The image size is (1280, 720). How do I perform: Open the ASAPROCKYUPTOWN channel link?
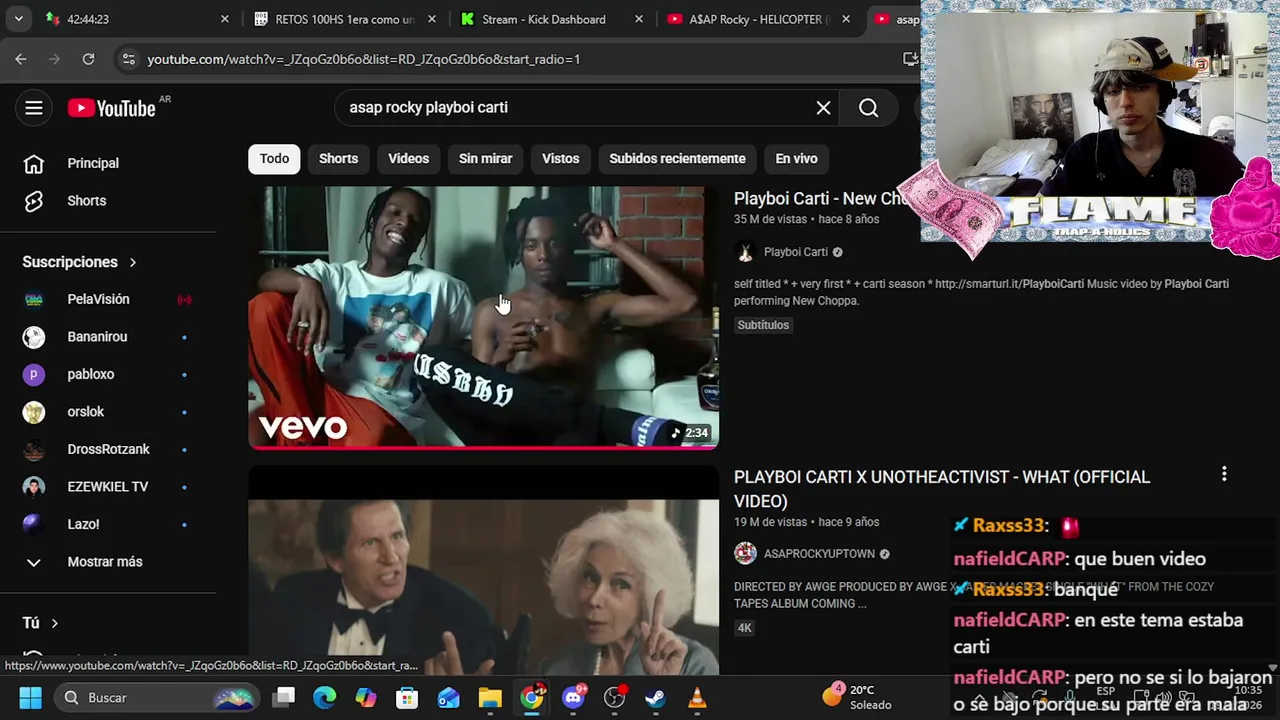coord(819,554)
